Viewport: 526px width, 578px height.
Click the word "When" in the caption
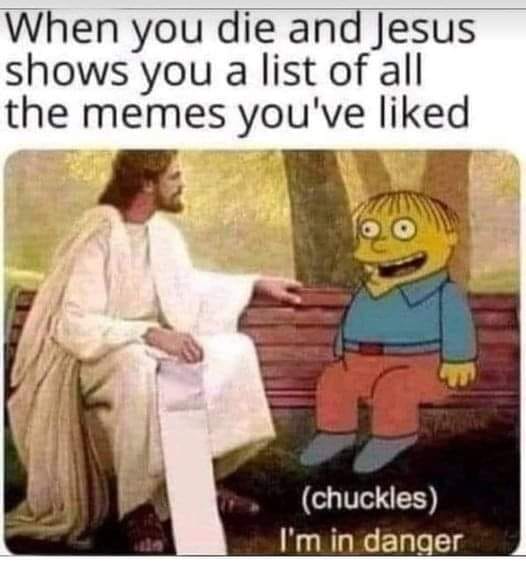coord(62,28)
